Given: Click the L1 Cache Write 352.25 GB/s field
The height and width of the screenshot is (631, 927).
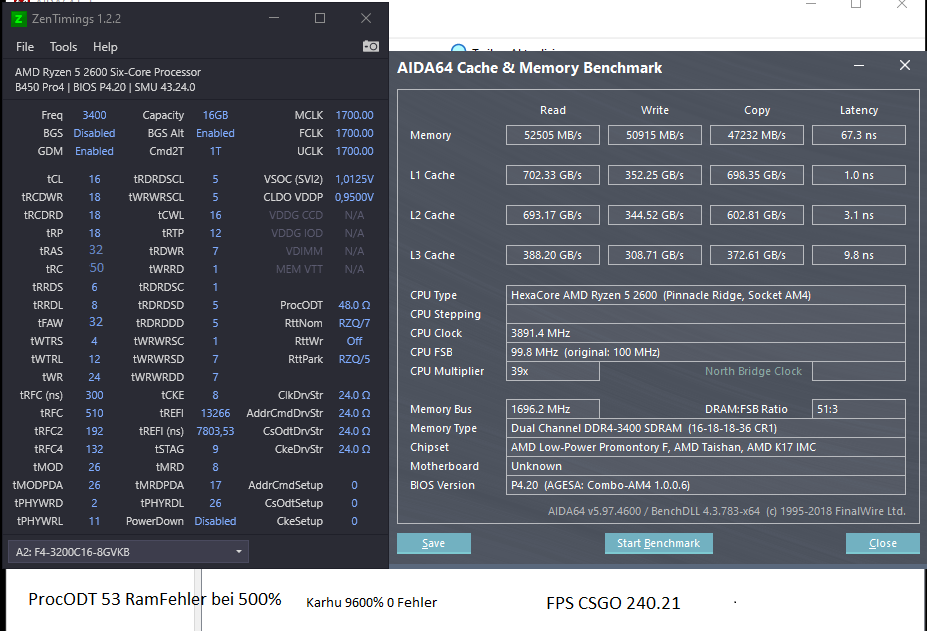Looking at the screenshot, I should (654, 175).
